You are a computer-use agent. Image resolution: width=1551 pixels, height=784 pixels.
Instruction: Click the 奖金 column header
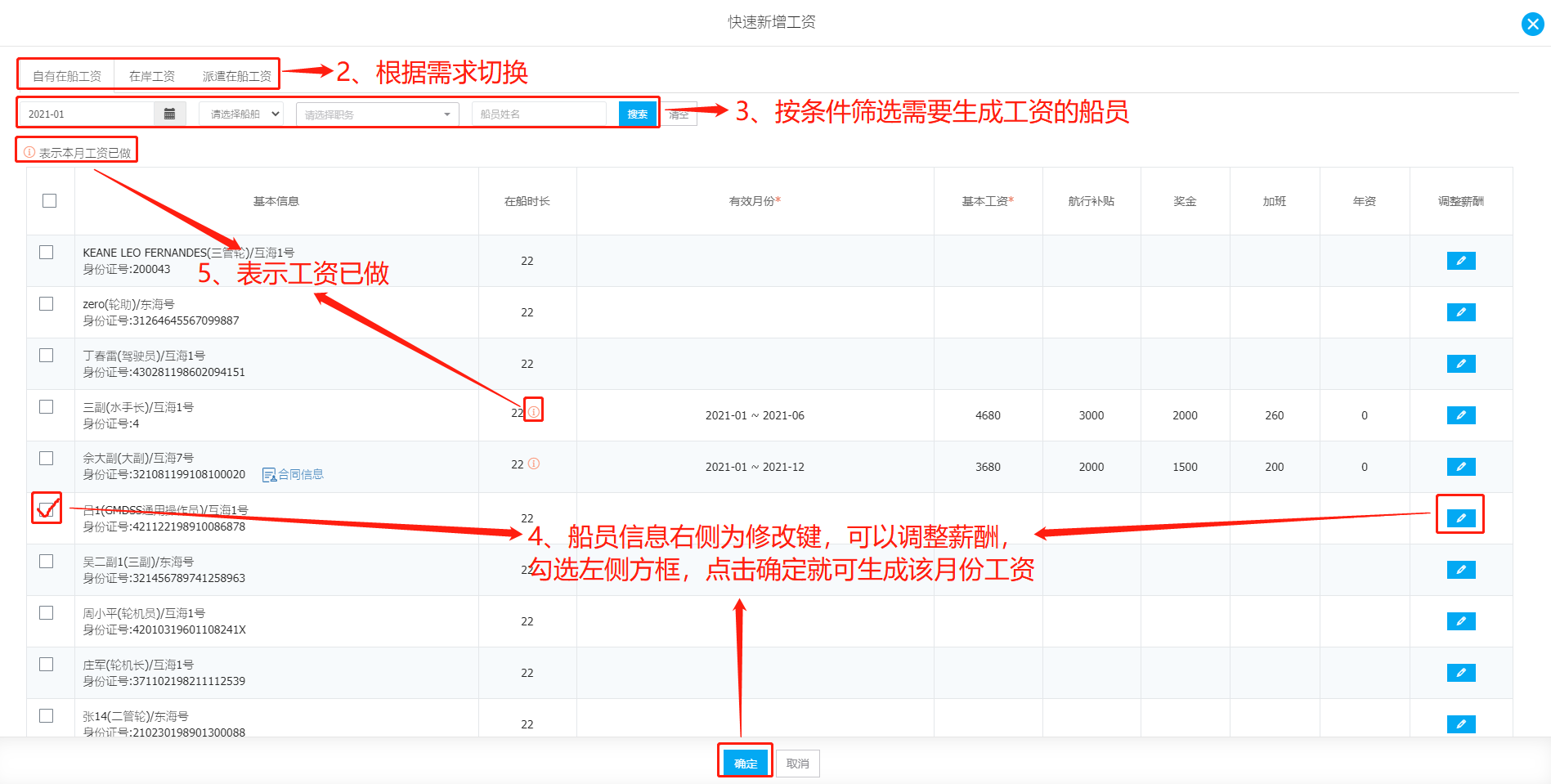coord(1185,201)
